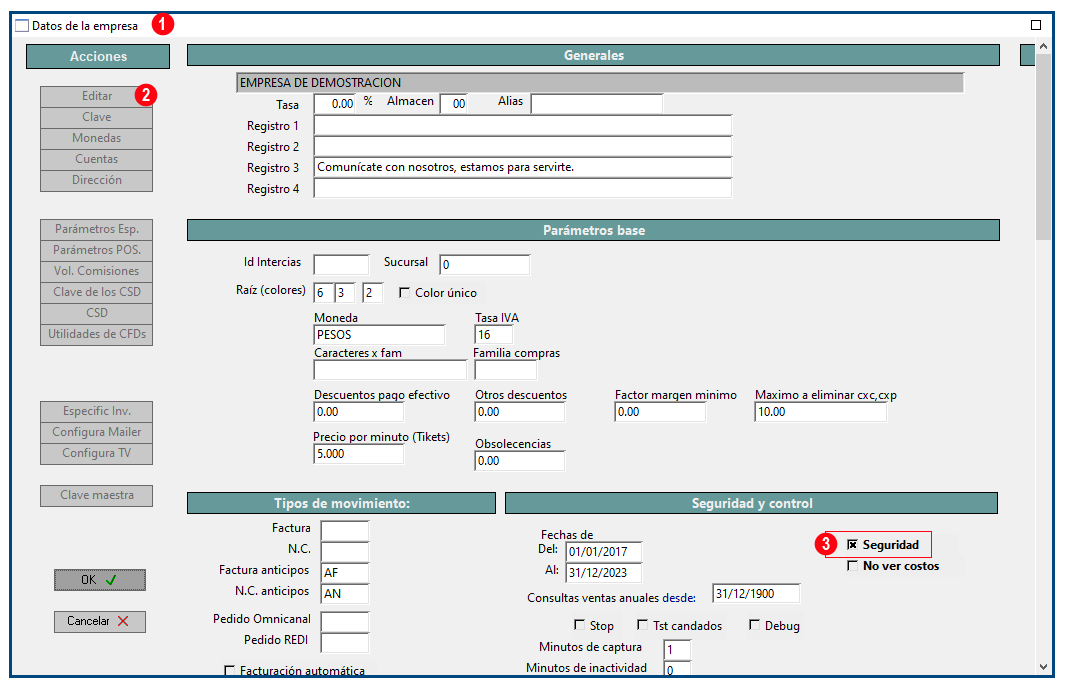Uncheck the Seguridad checkbox
Viewport: 1065px width, 687px height.
852,544
